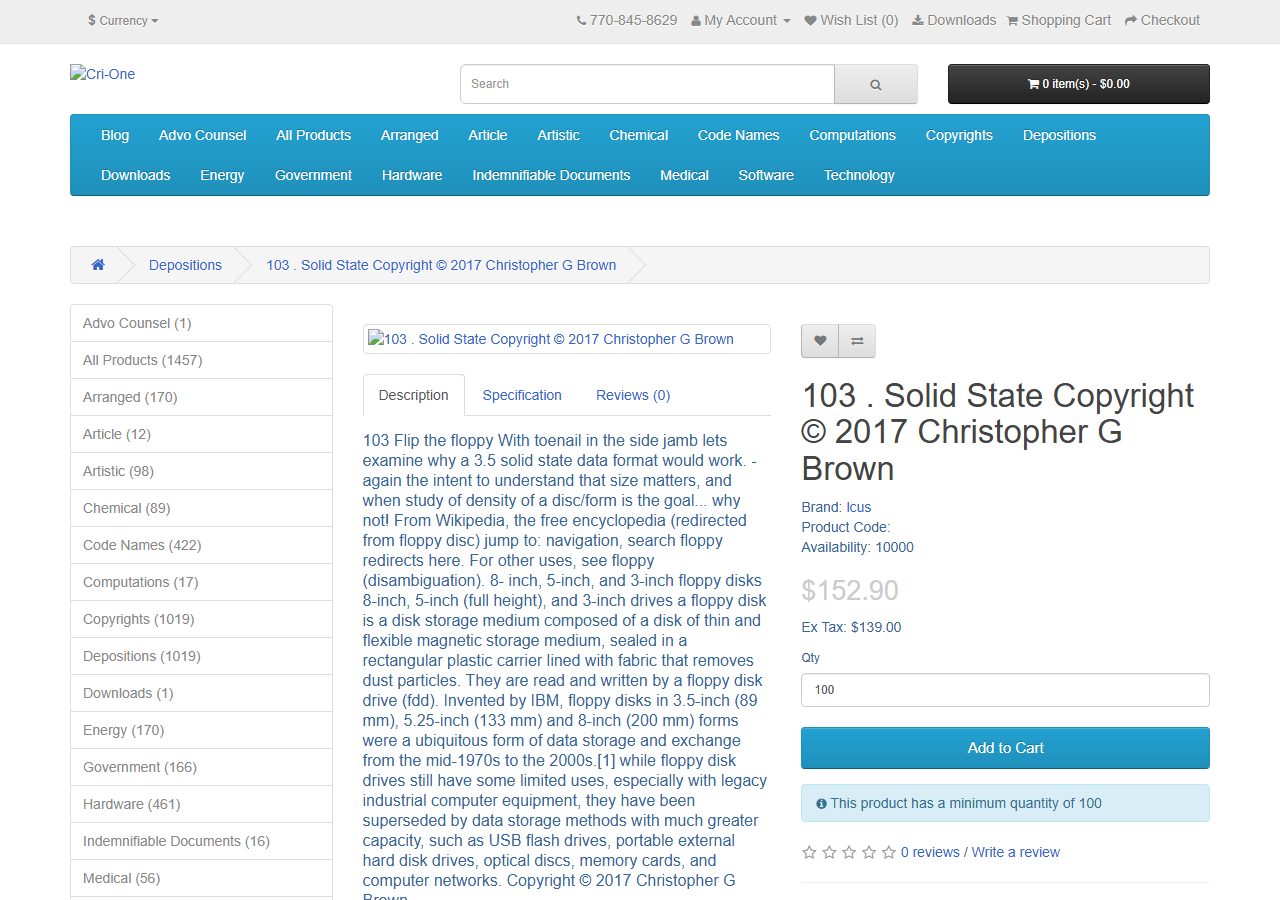Open Medical in navigation menu
Image resolution: width=1280 pixels, height=900 pixels.
(685, 175)
